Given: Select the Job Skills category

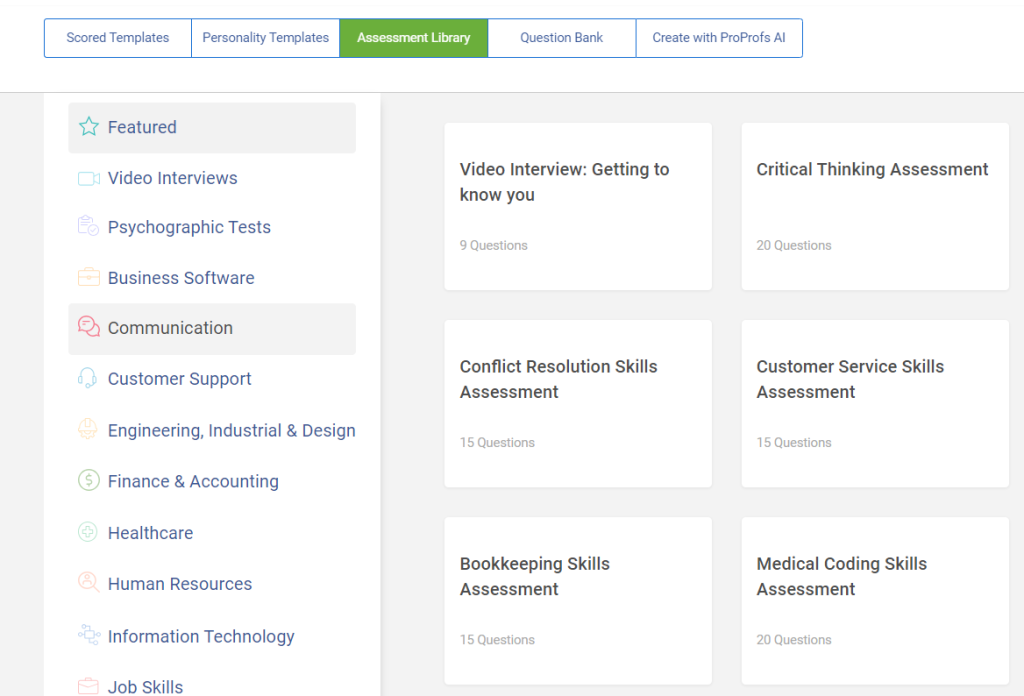Looking at the screenshot, I should [145, 687].
